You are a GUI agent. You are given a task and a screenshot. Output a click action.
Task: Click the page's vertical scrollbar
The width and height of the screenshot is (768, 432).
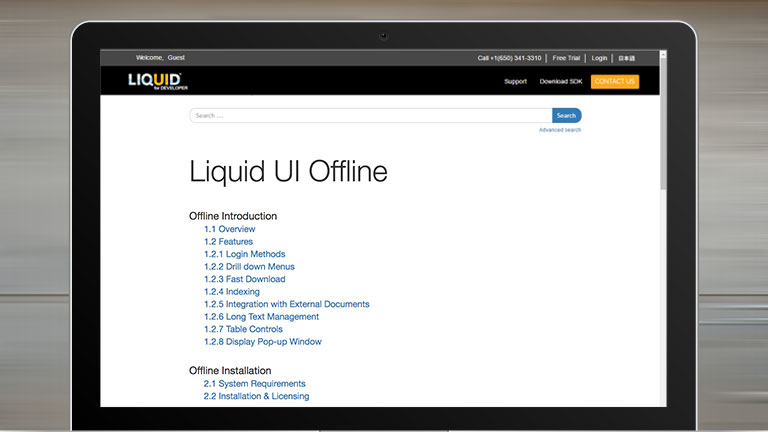[663, 120]
